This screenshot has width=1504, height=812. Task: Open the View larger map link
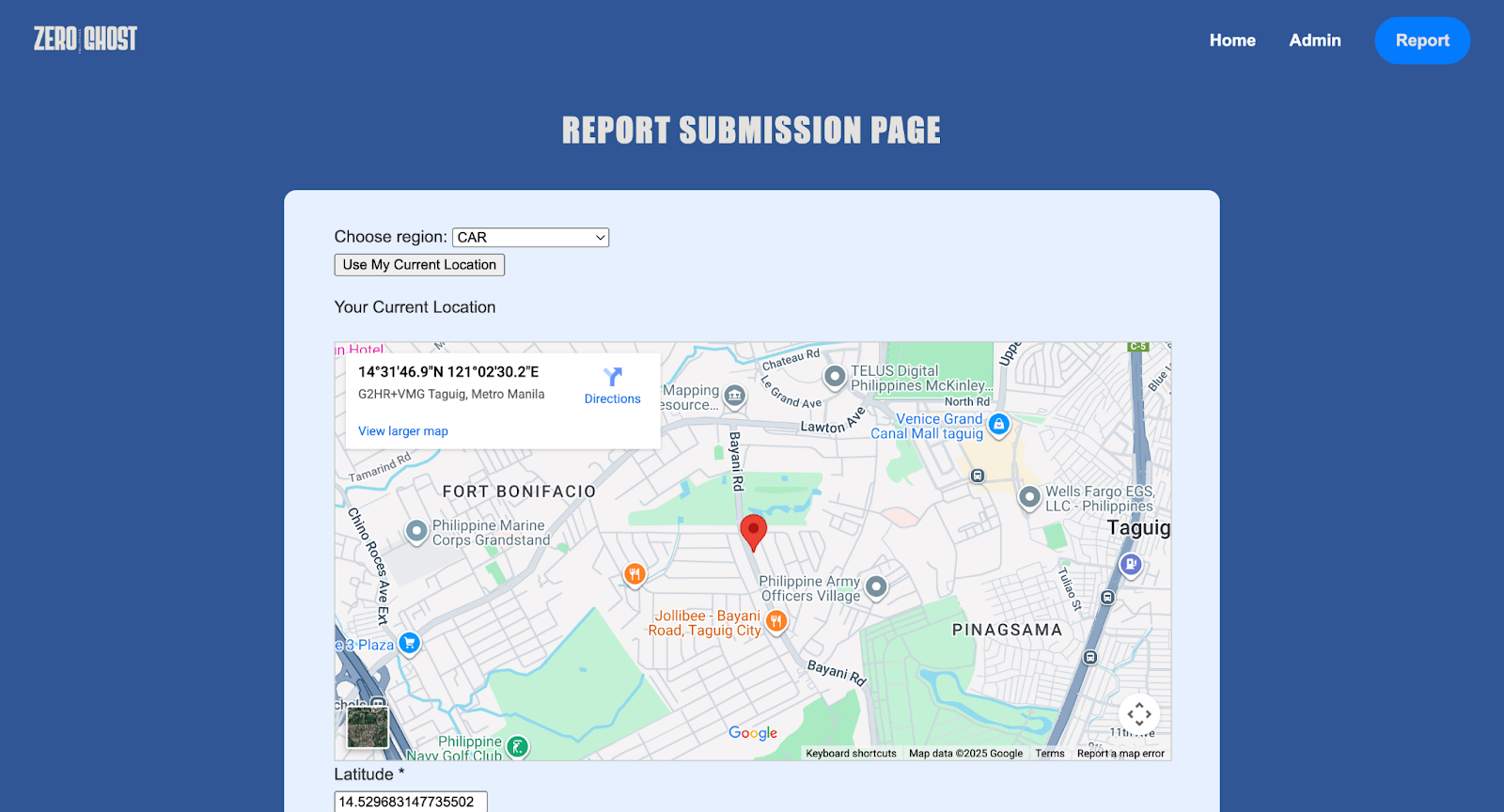(x=403, y=431)
